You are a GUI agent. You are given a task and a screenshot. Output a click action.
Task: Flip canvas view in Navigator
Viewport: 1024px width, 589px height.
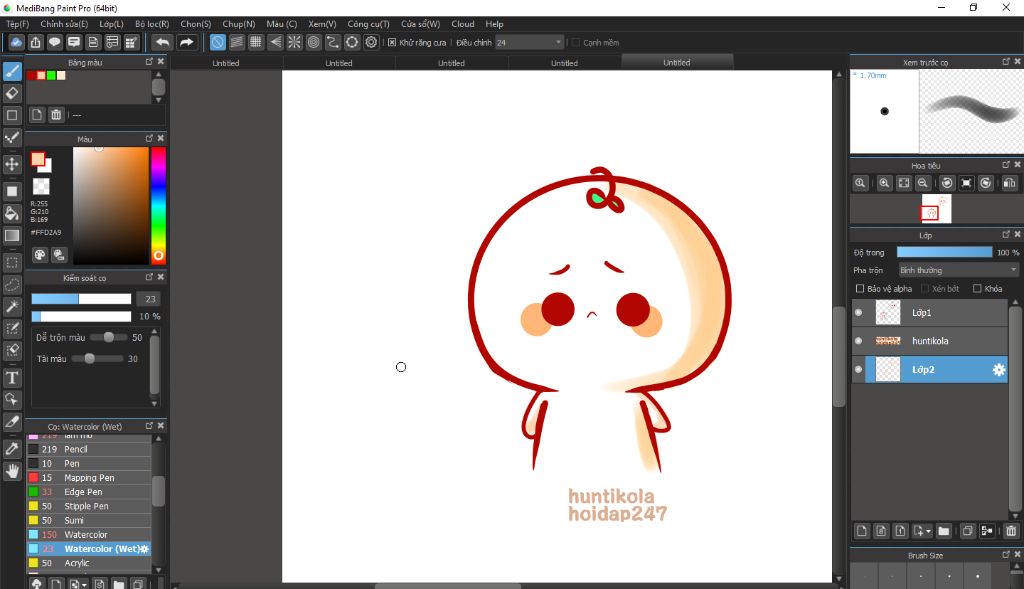(x=1009, y=183)
